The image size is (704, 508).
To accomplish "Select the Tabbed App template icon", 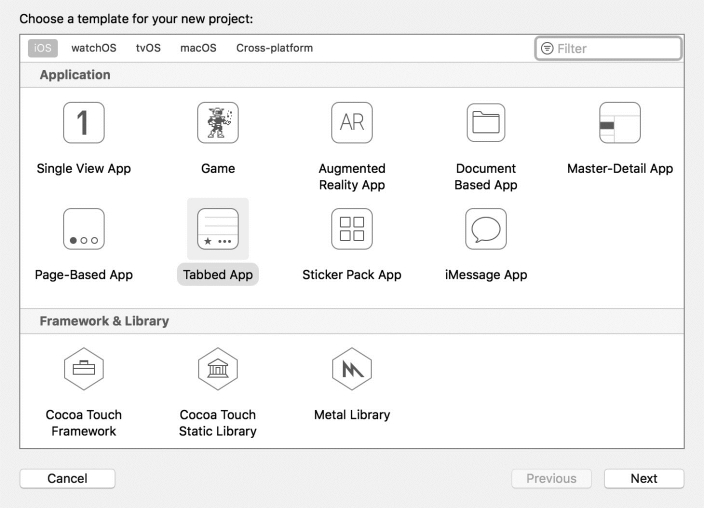I will 218,229.
